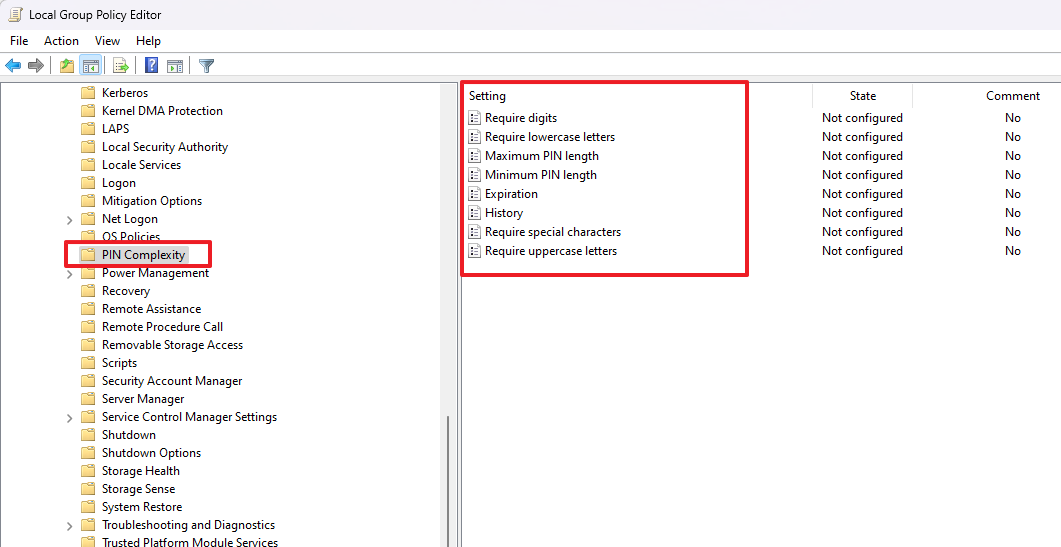Viewport: 1061px width, 547px height.
Task: Select Removable Storage Access folder
Action: [x=173, y=345]
